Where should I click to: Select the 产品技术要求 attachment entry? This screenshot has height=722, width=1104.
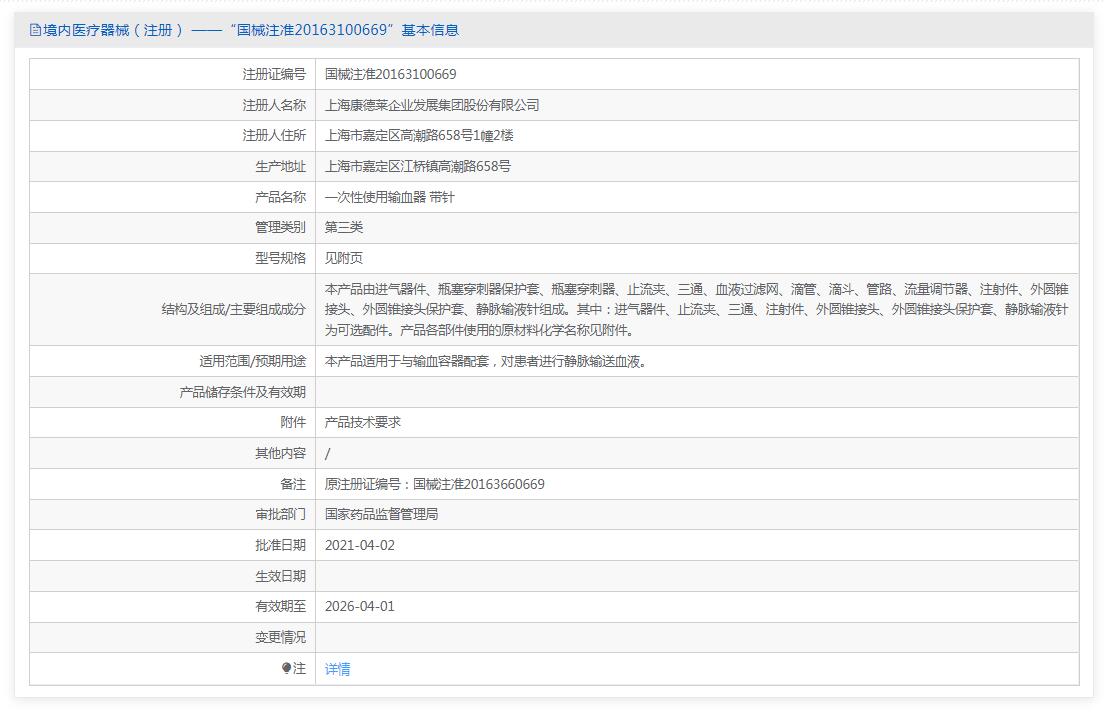click(363, 422)
